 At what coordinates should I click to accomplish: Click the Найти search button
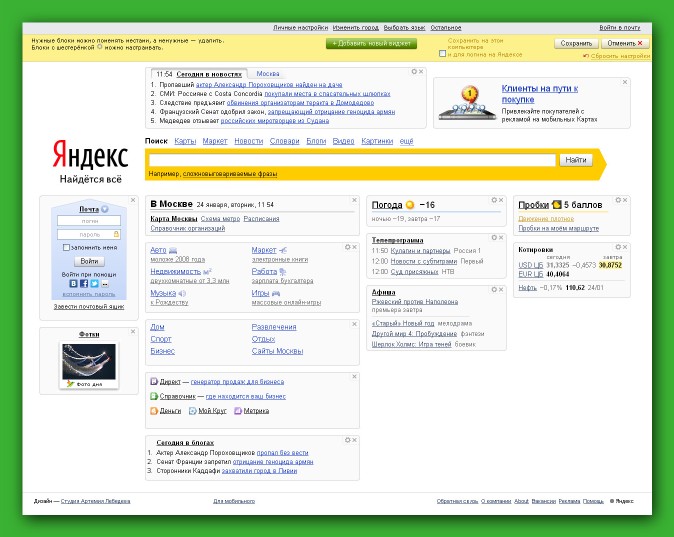576,160
